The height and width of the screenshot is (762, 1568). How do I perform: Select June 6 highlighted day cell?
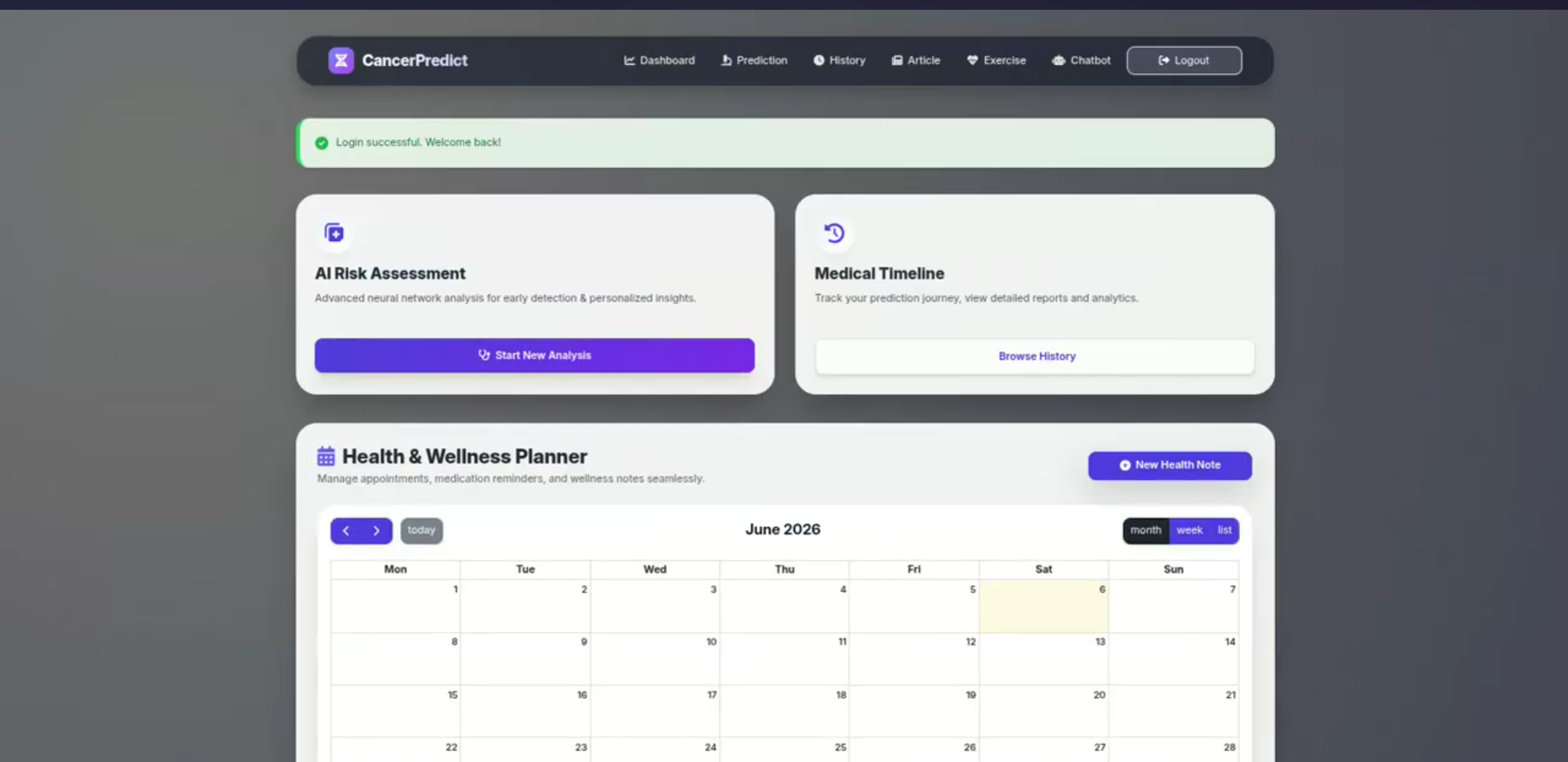[1043, 607]
